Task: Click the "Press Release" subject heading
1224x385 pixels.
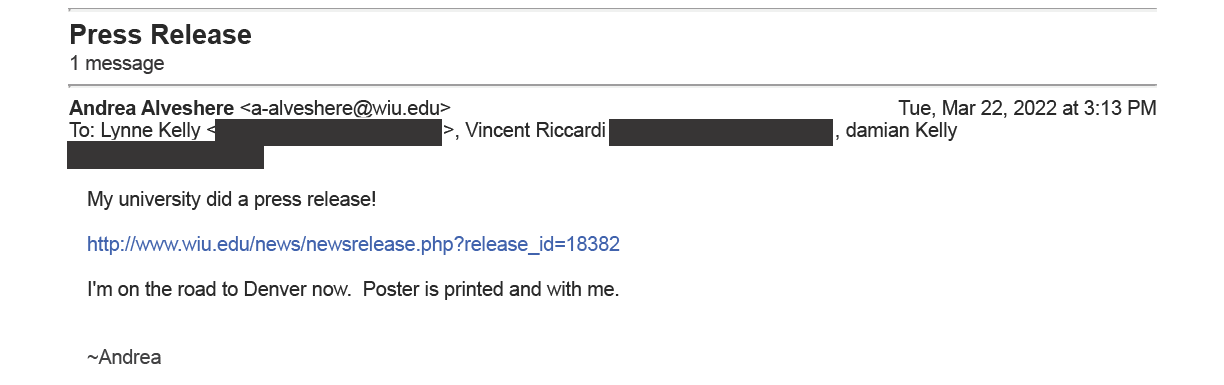Action: (160, 35)
